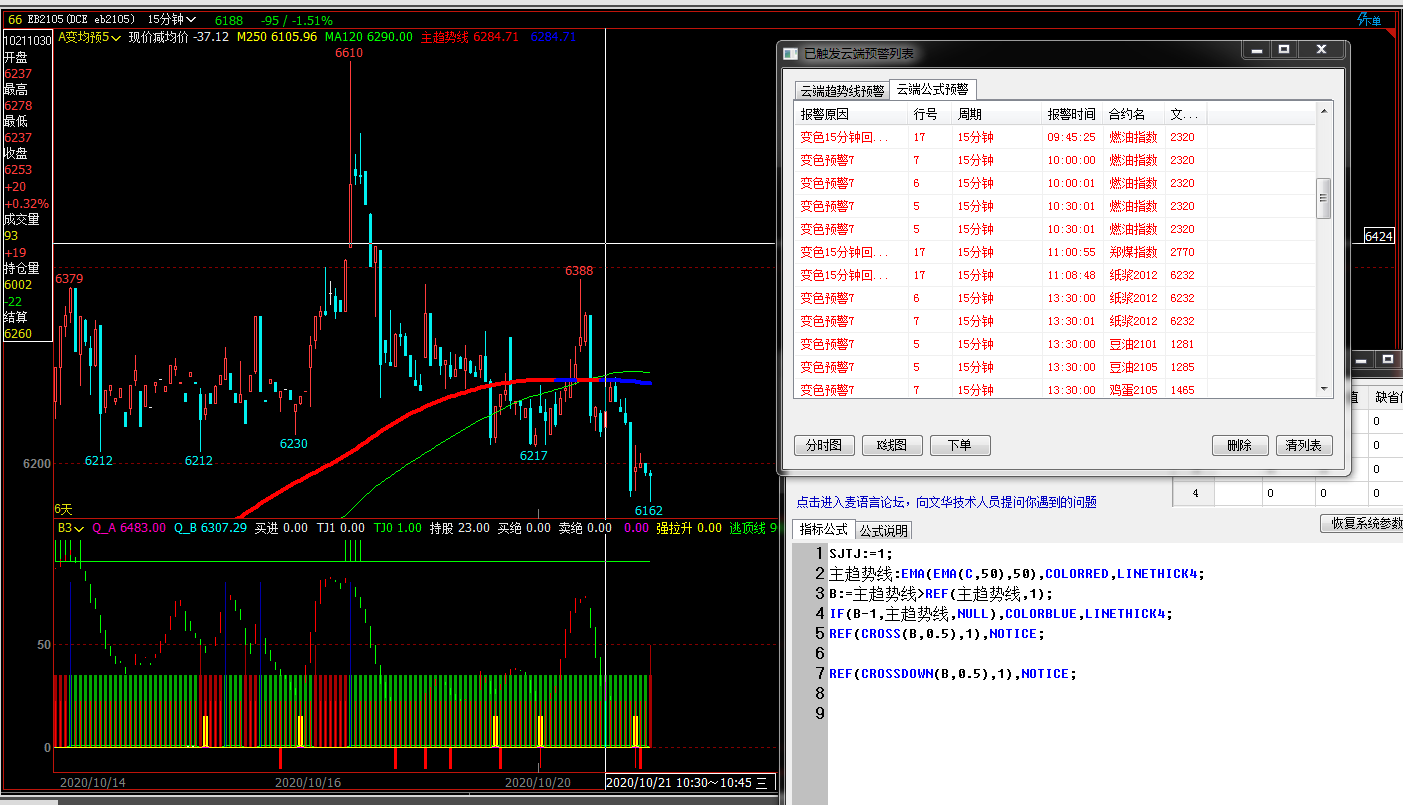Select the 郑煤指数 alert row
Viewport: 1403px width, 805px height.
[x=1132, y=252]
